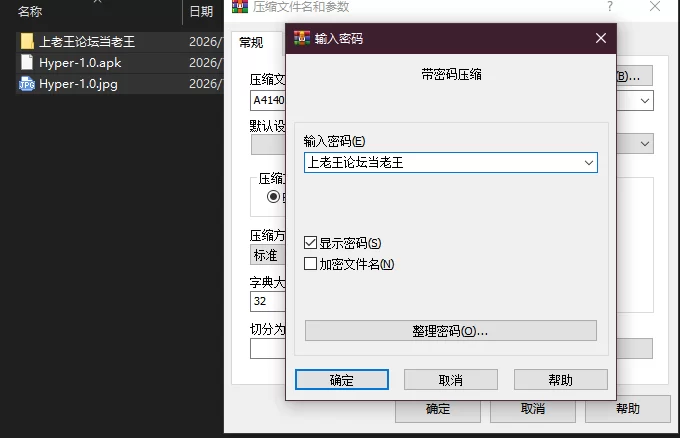Screen dimensions: 680x438
Task: Click the WinRAR icon in the 输入密码 title bar
Action: 302,38
